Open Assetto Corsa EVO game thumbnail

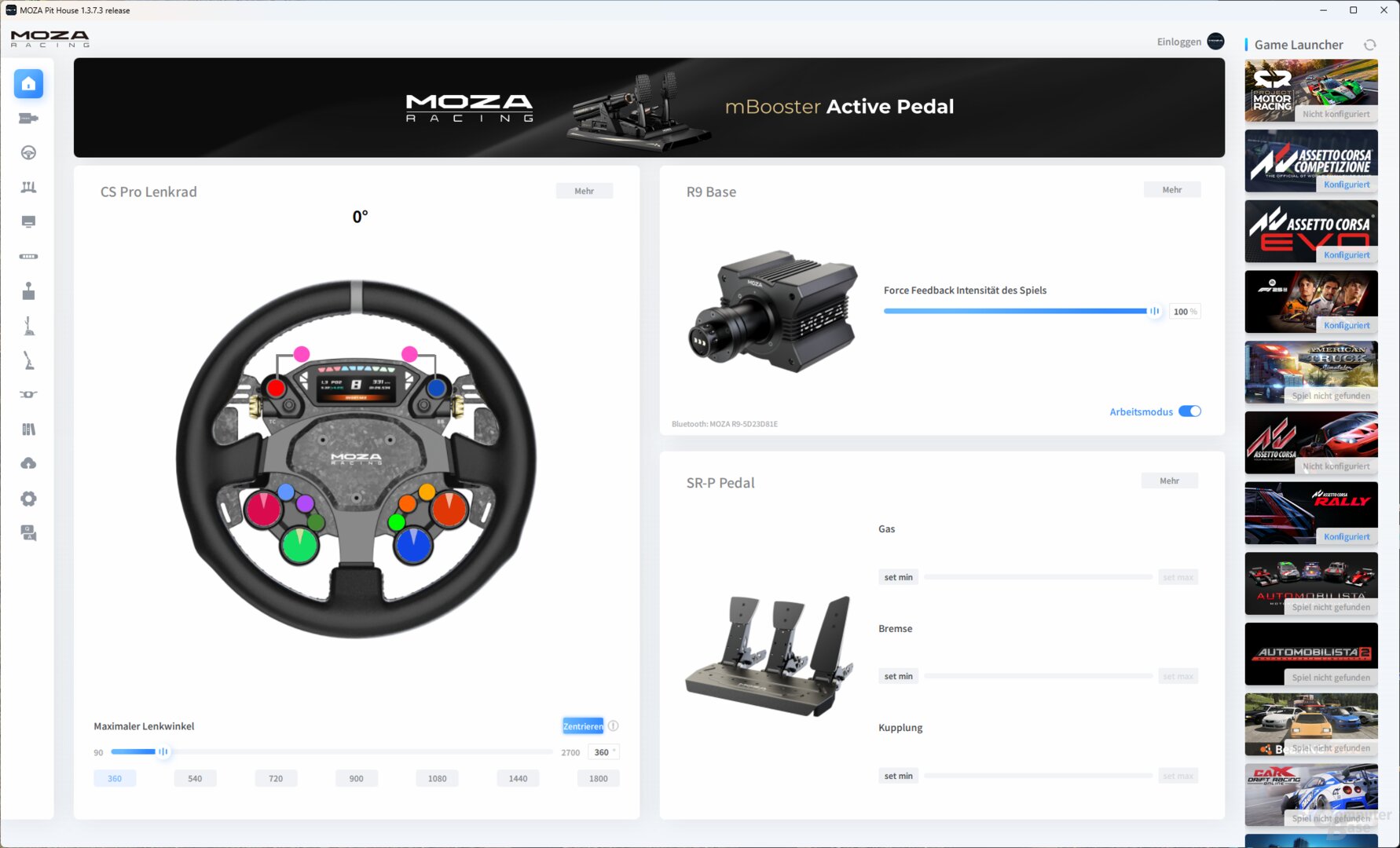tap(1311, 232)
